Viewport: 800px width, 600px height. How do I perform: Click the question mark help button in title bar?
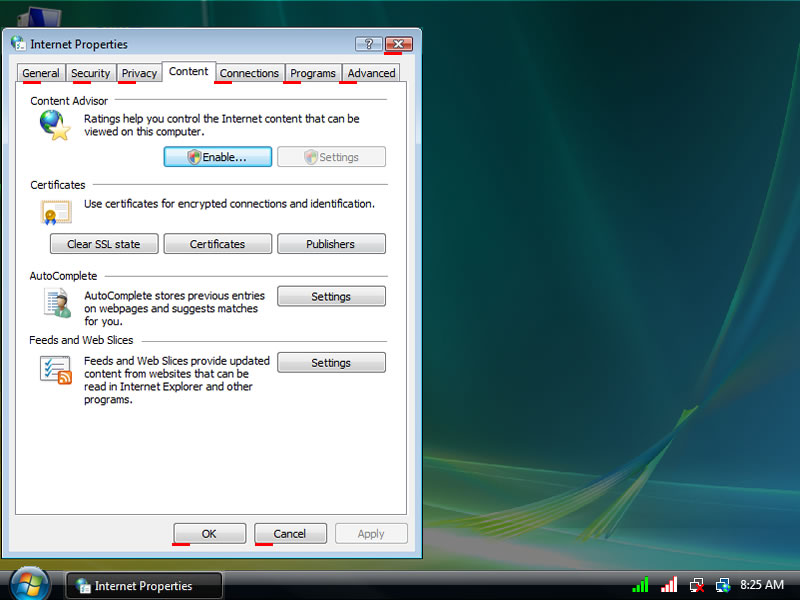pos(368,44)
